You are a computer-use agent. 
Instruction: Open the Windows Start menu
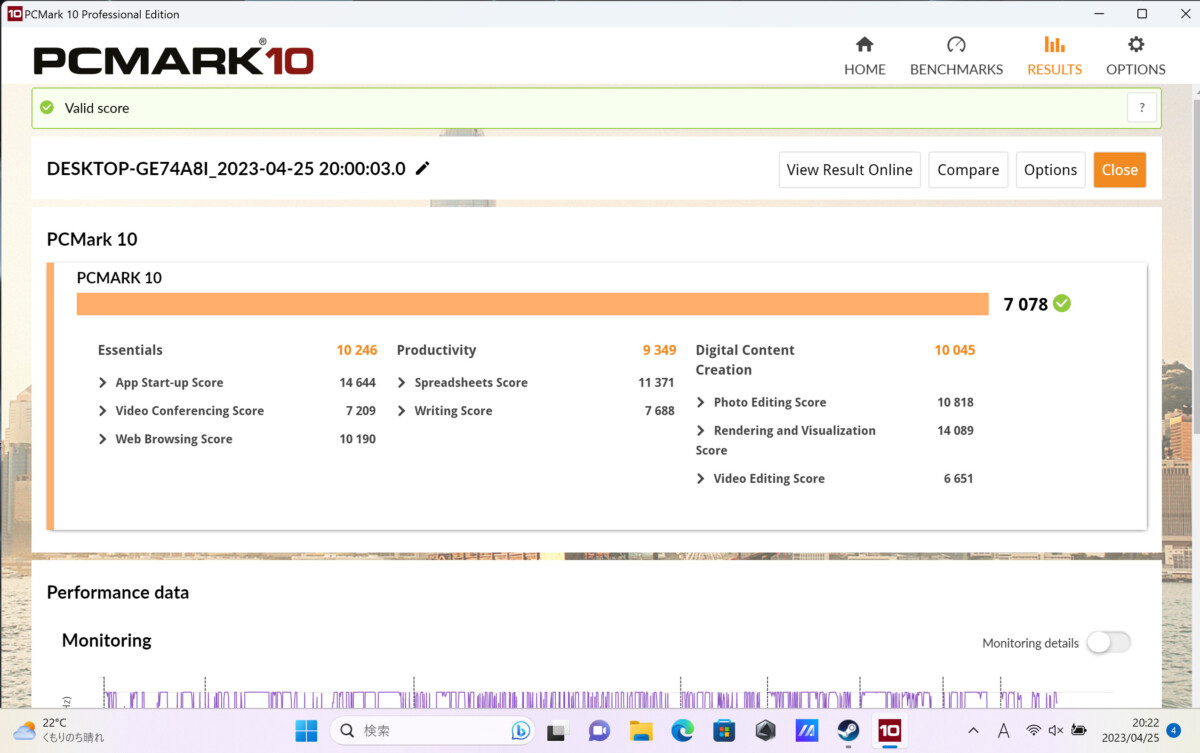306,731
